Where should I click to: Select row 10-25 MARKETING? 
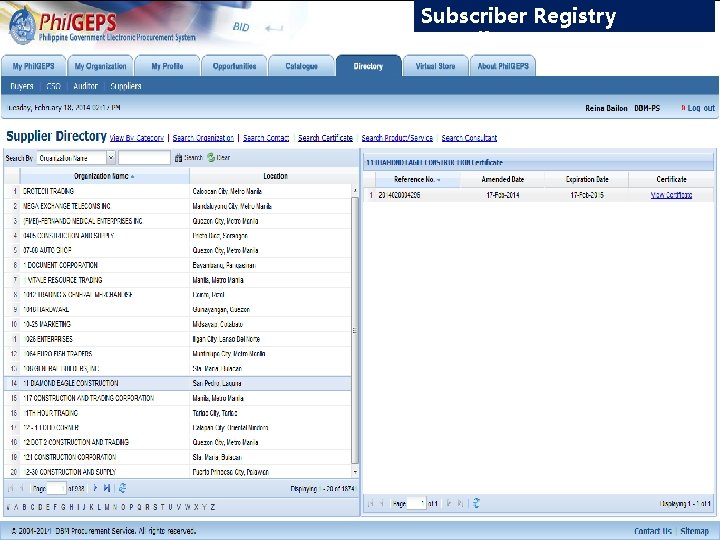(177, 324)
